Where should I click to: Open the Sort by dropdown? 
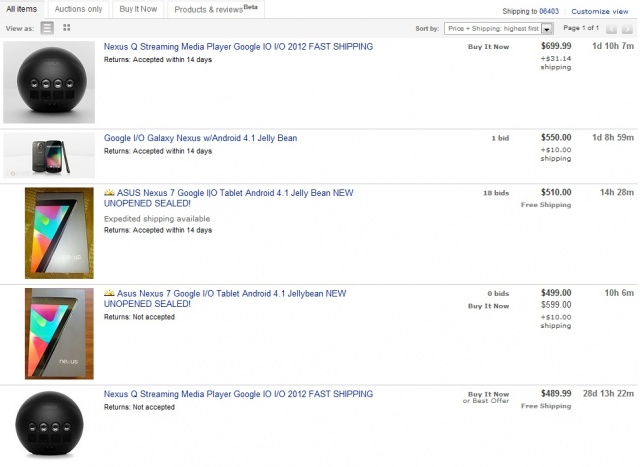(x=498, y=29)
